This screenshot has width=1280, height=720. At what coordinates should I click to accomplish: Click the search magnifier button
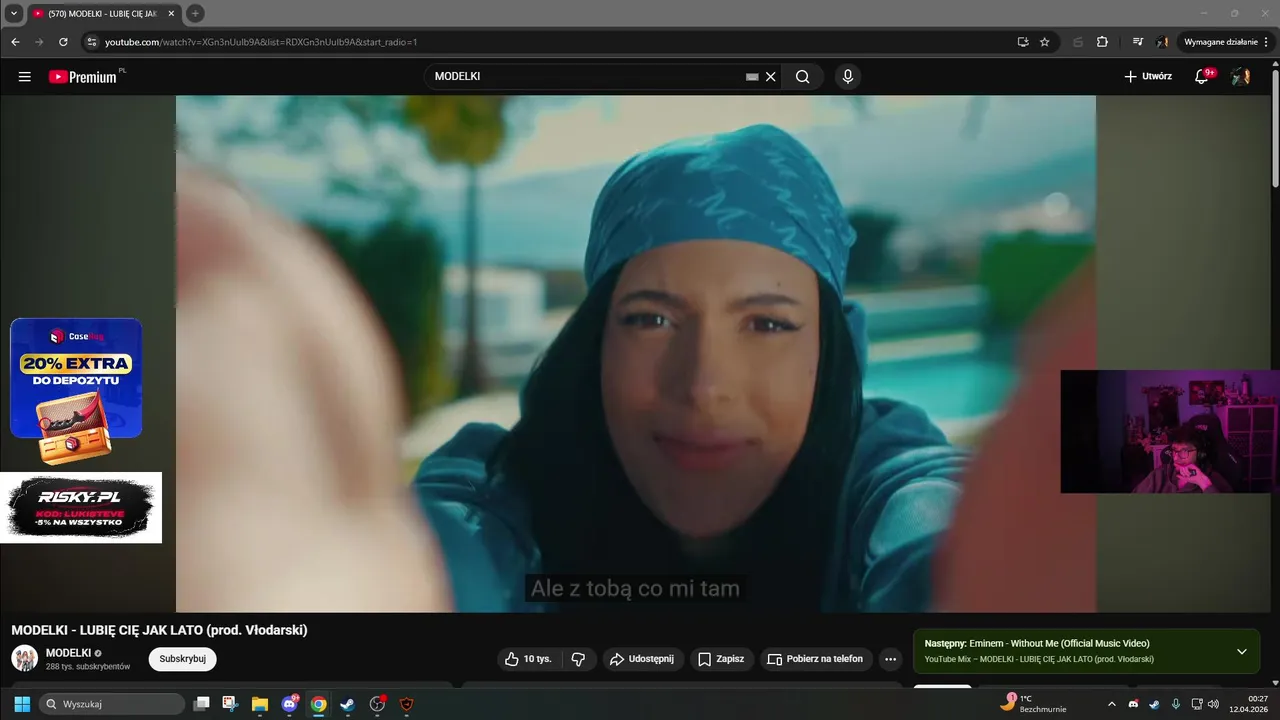(x=802, y=76)
